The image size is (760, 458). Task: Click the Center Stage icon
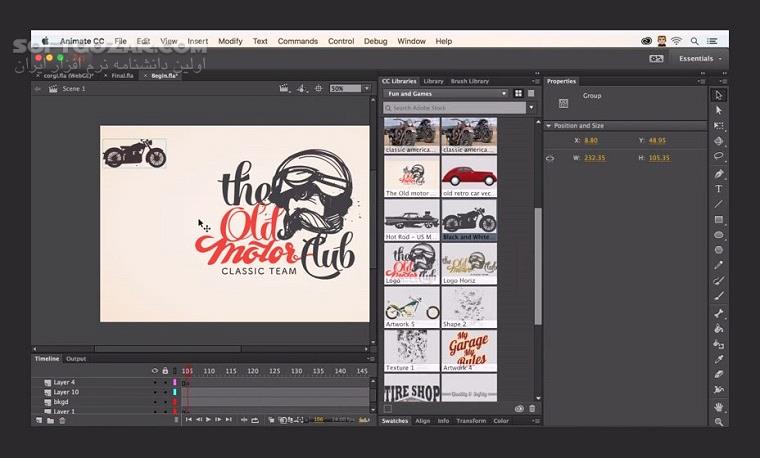click(318, 88)
